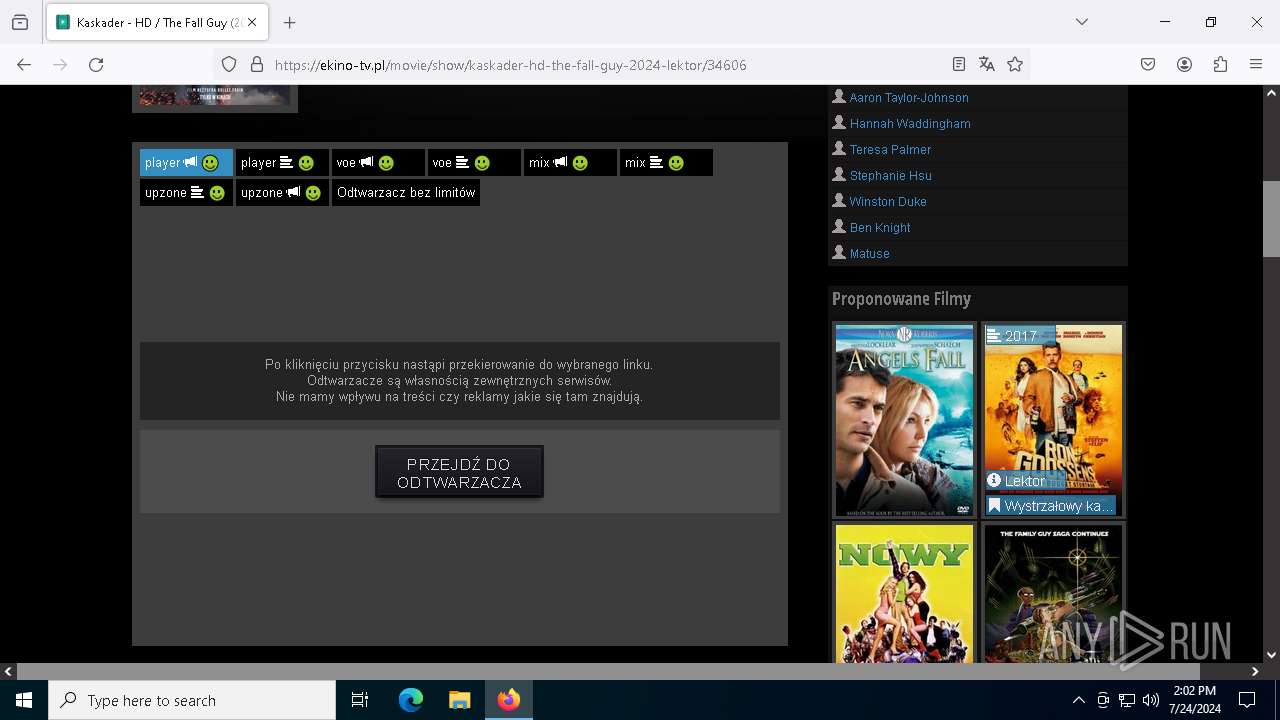The width and height of the screenshot is (1280, 720).
Task: Open actor Aaron Taylor-Johnson link
Action: 908,98
